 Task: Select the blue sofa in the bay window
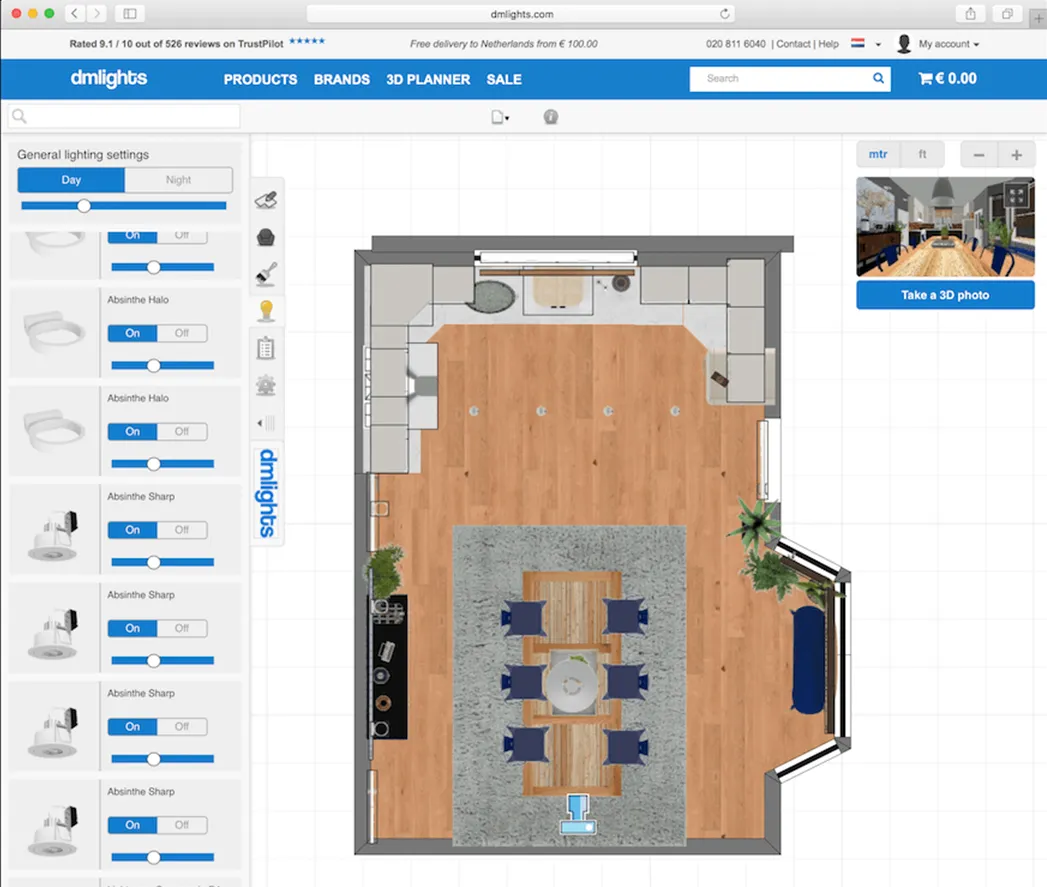[x=809, y=660]
